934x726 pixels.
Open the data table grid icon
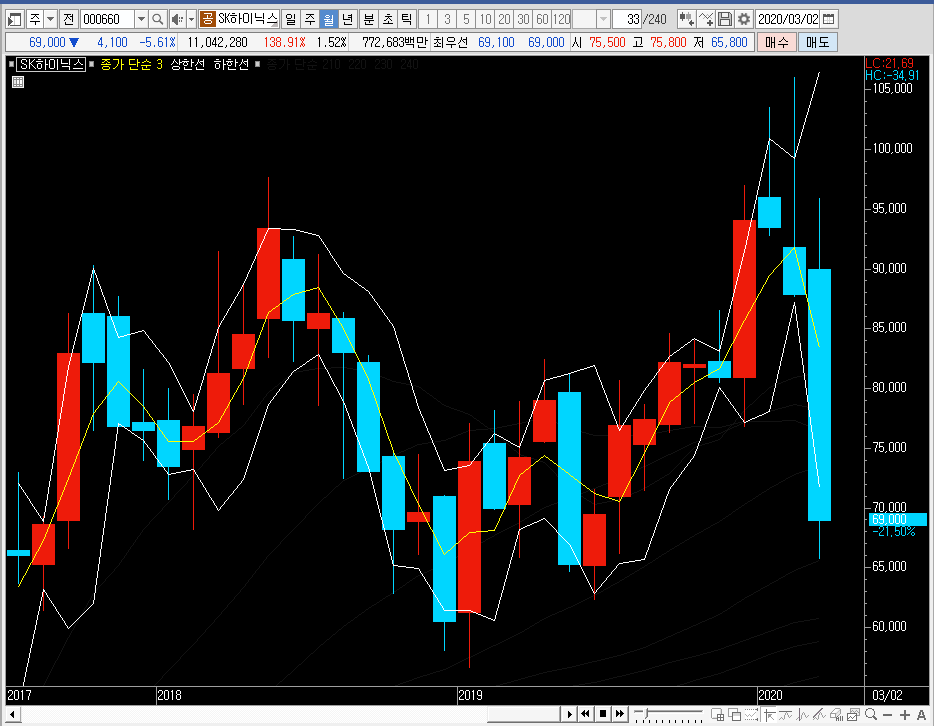pos(18,82)
